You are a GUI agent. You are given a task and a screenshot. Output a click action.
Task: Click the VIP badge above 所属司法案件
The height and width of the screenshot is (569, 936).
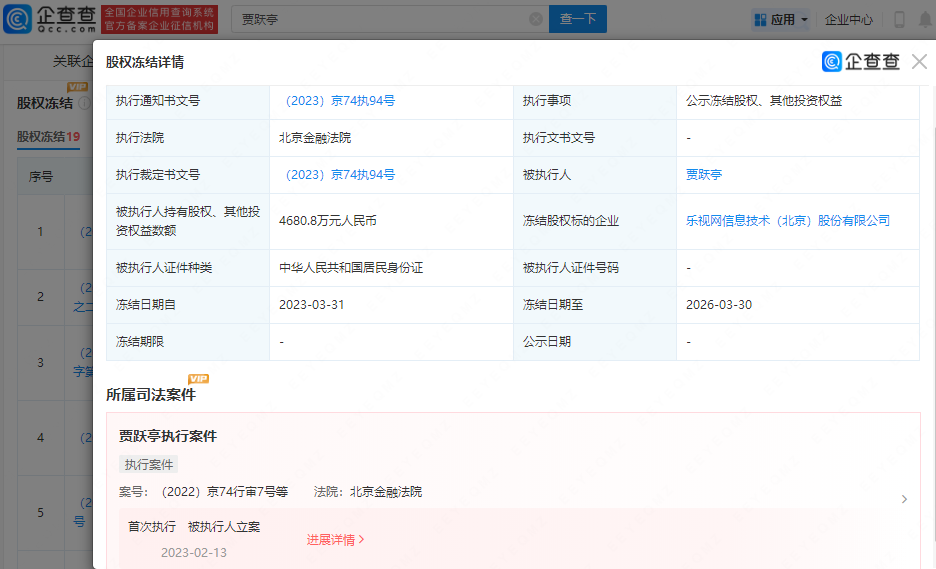click(x=198, y=379)
